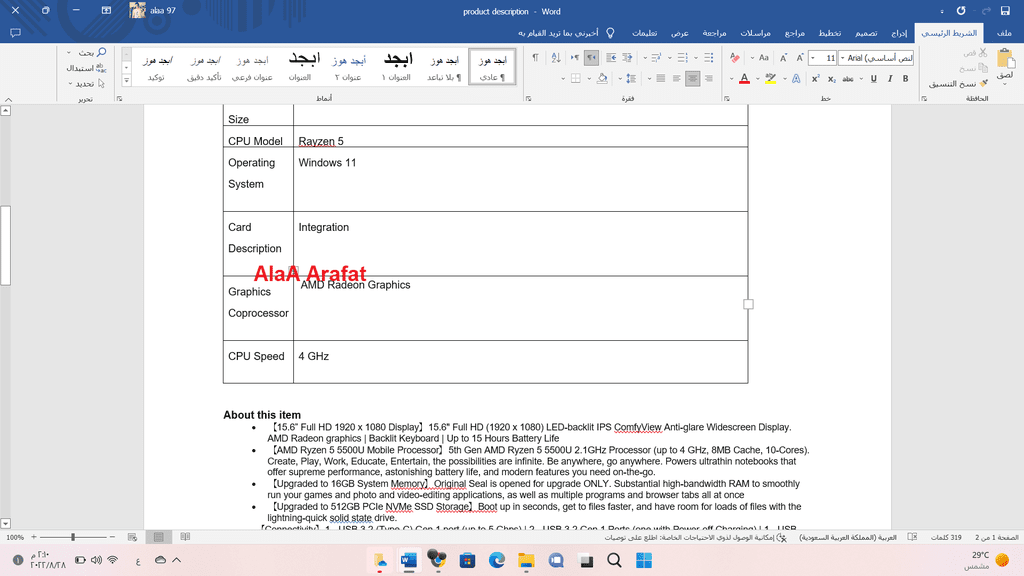This screenshot has height=576, width=1024.
Task: Open the Design tab تصميم
Action: (867, 33)
